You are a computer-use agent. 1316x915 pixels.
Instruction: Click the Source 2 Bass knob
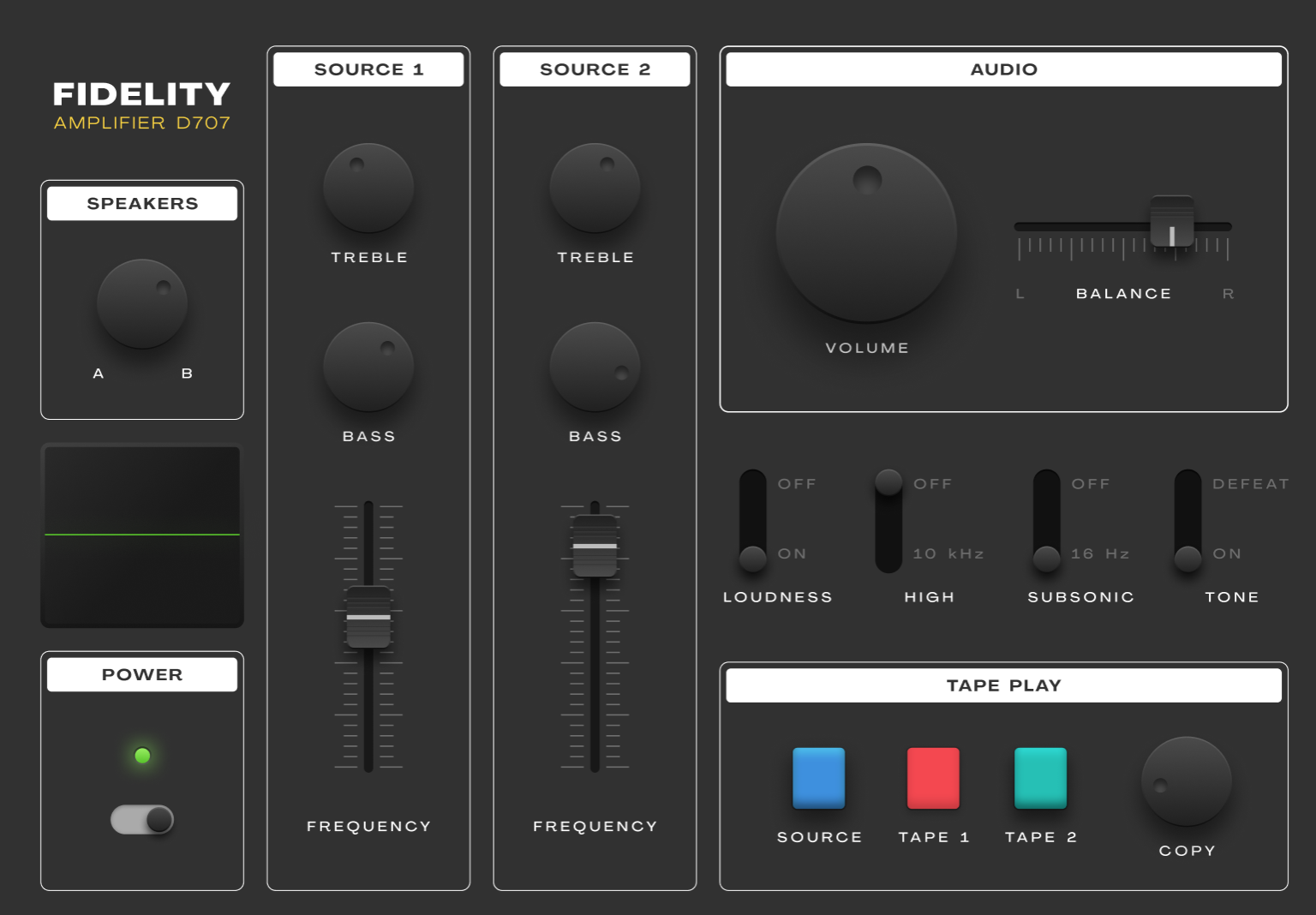595,367
